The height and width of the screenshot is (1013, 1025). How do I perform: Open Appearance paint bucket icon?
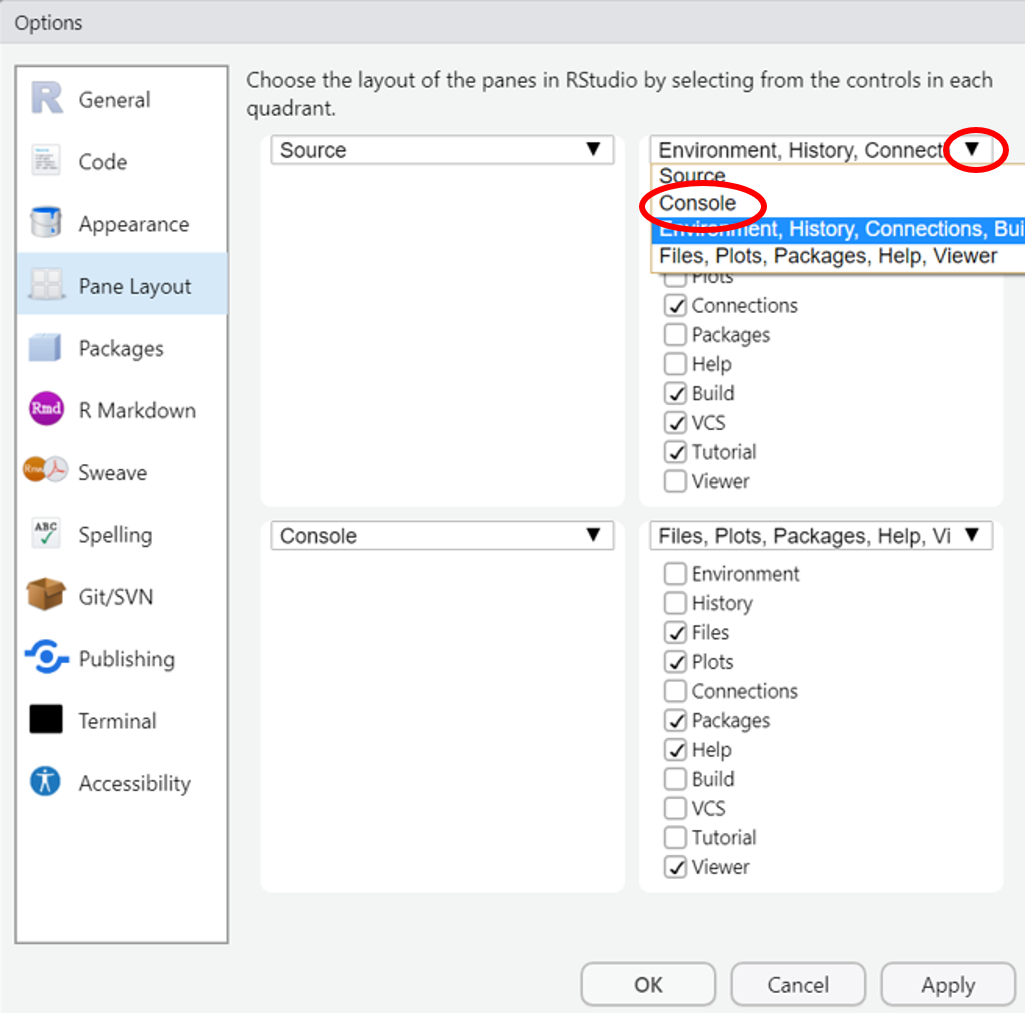[47, 224]
